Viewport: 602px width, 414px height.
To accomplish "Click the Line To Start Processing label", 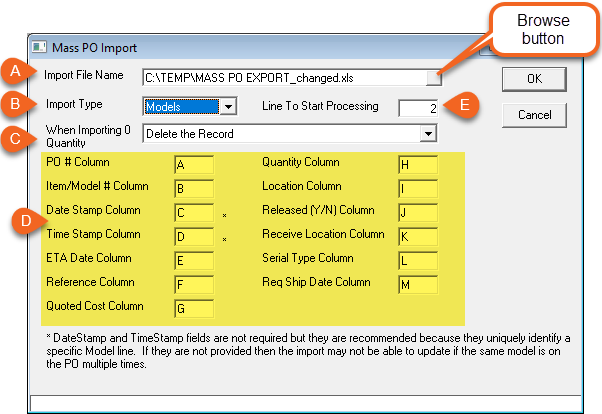I will pyautogui.click(x=320, y=106).
